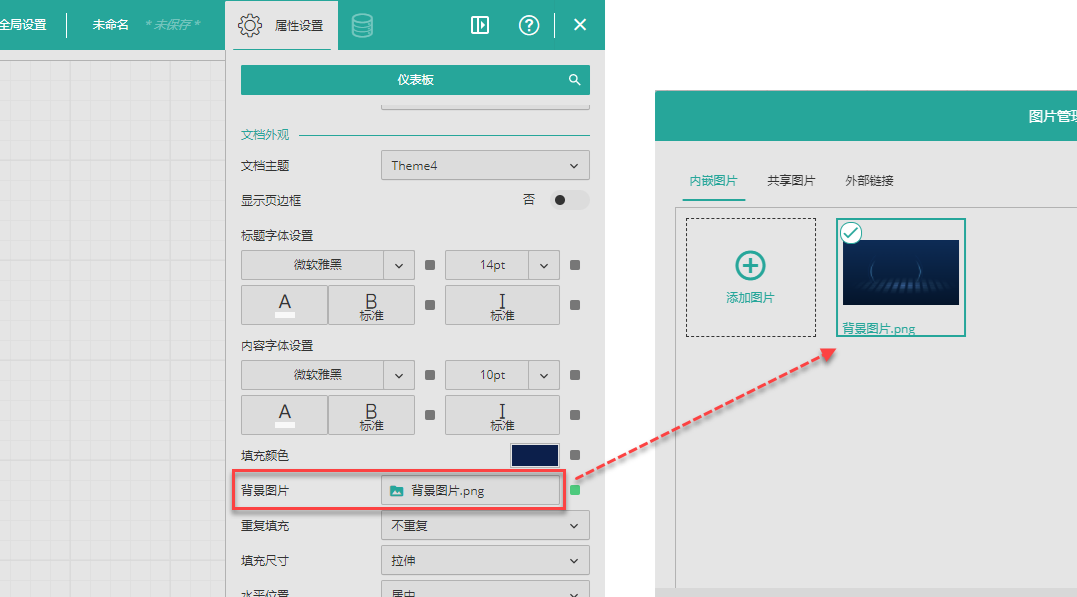Click the 添加图片 plus tile
Screen dimensions: 1077x597
[751, 278]
